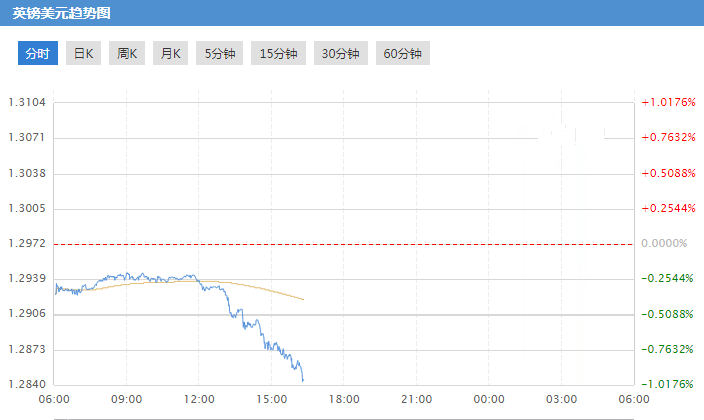Choose the 60分钟 interval tab
704x420 pixels.
403,54
